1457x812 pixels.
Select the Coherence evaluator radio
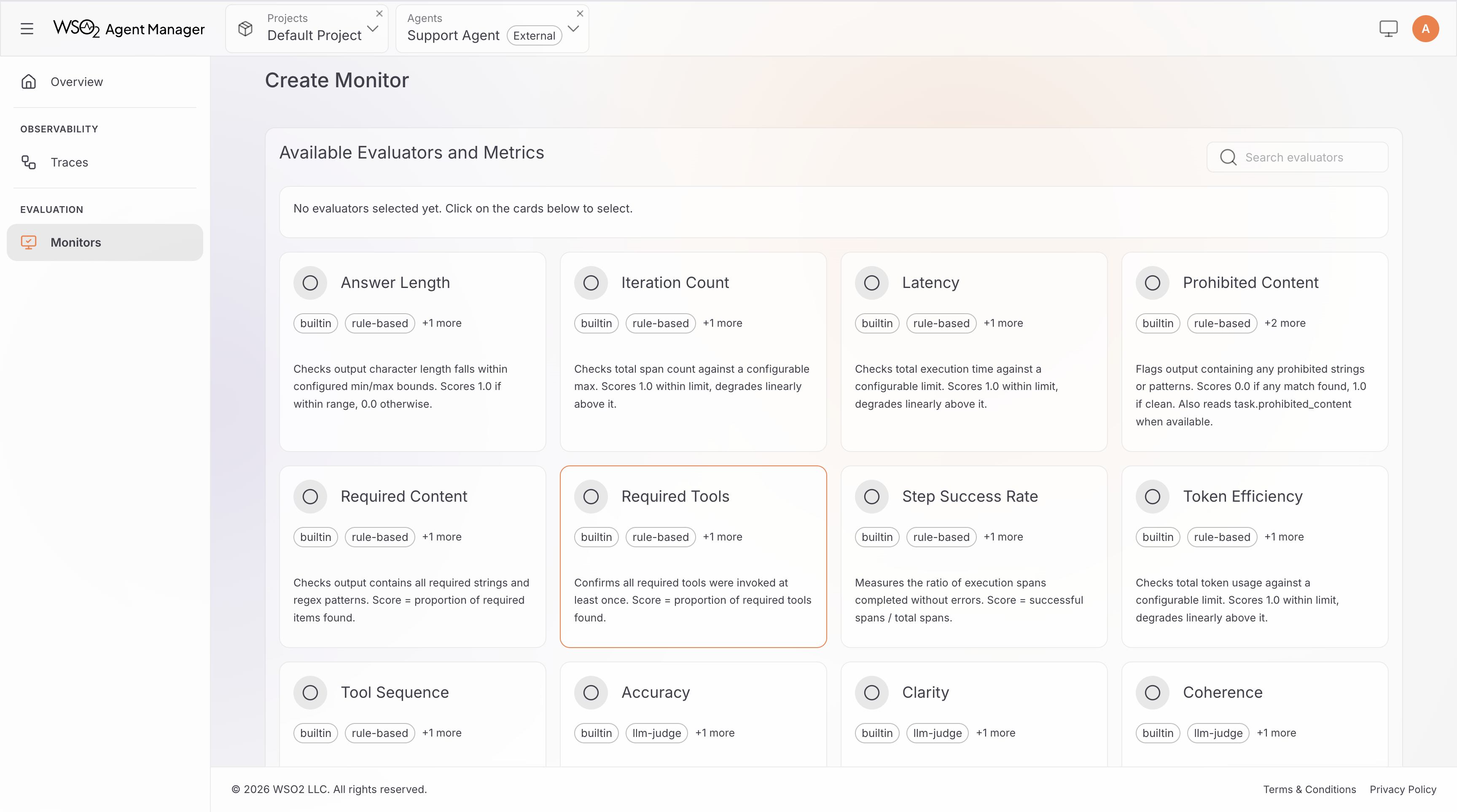pos(1152,693)
